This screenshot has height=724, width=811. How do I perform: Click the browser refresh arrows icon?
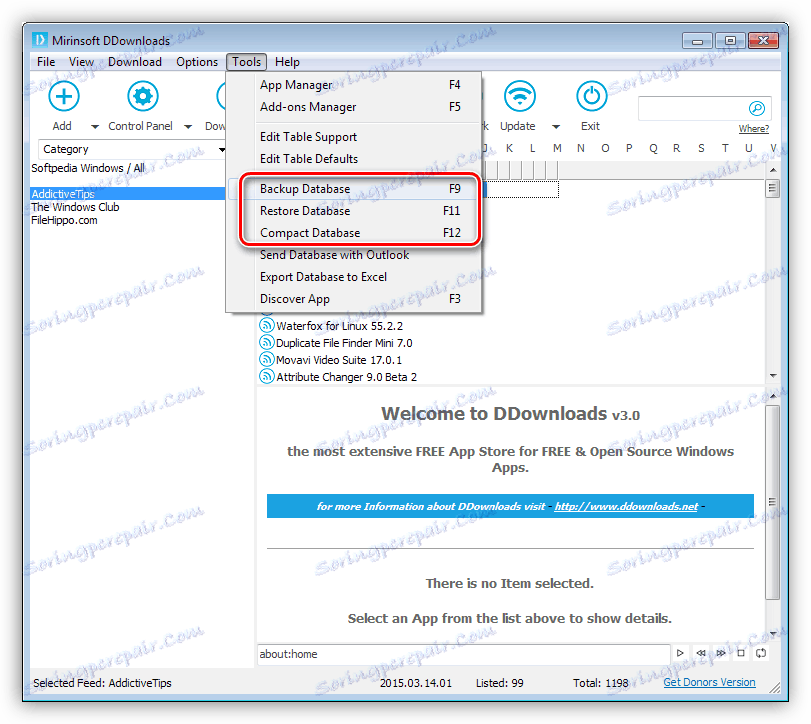click(x=761, y=653)
